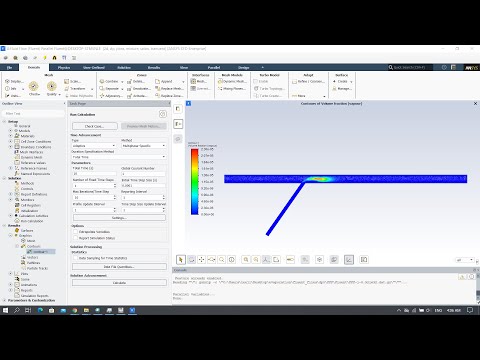Click the outline Filter Text field
480x360 pixels.
[x=33, y=113]
